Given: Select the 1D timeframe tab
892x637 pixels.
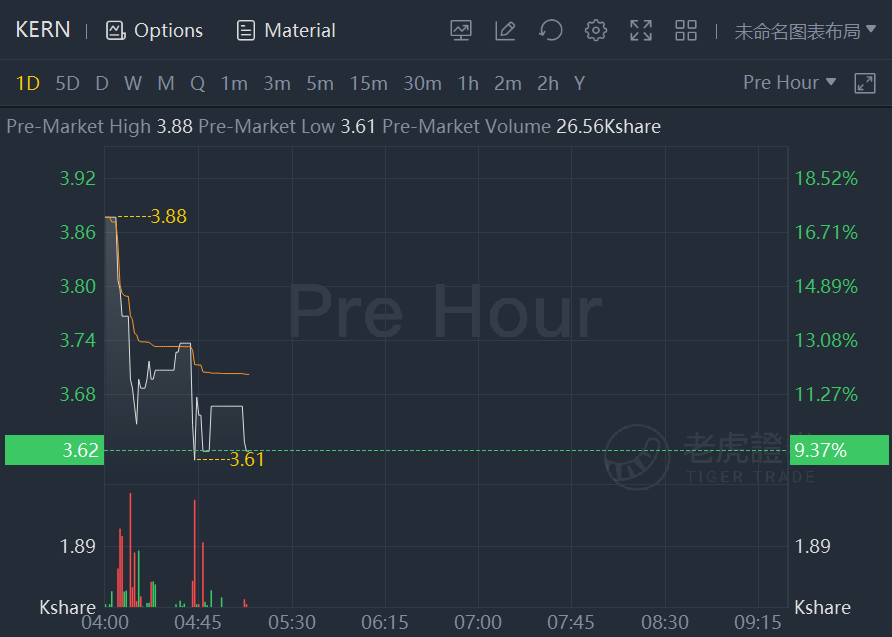Looking at the screenshot, I should click(27, 84).
